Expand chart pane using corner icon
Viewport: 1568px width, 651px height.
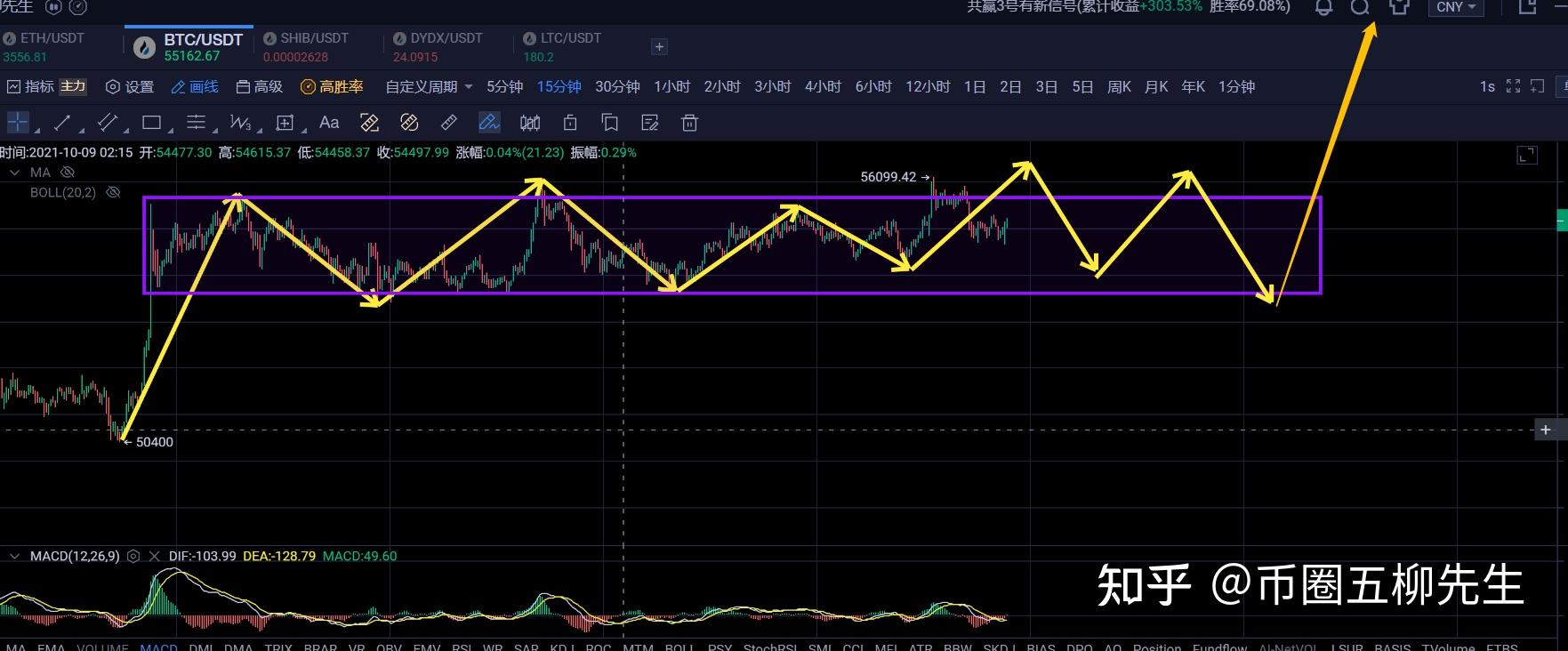click(x=1526, y=156)
